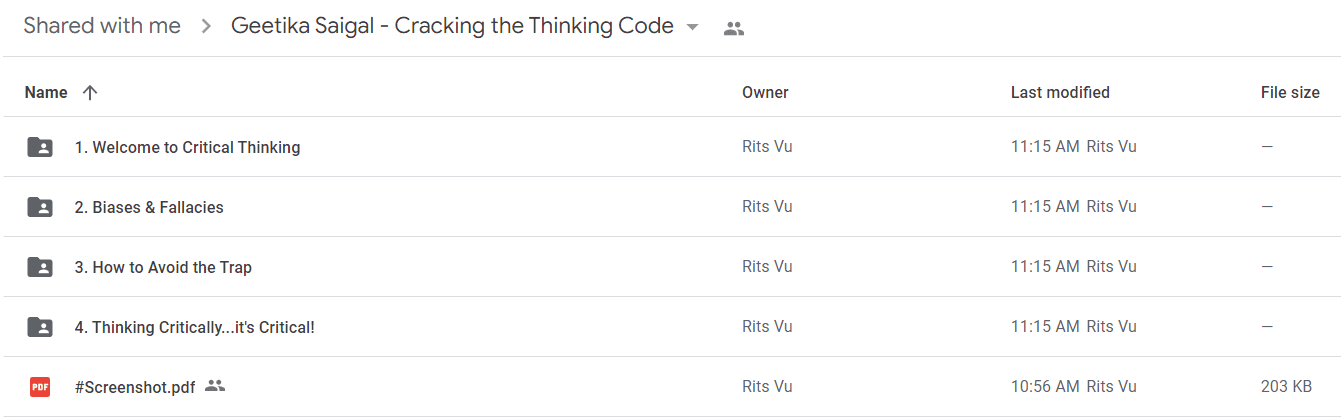This screenshot has width=1341, height=417.
Task: Select the 3. How to Avoid the Trap folder
Action: point(670,267)
